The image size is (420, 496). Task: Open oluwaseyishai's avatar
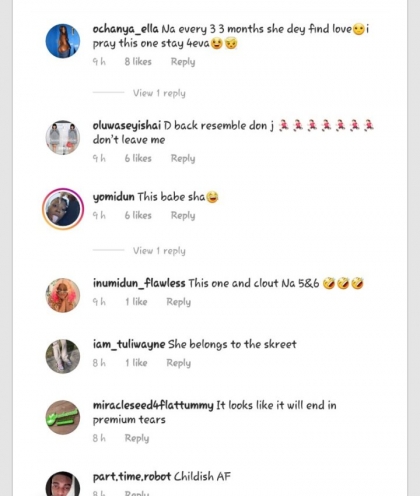(63, 137)
